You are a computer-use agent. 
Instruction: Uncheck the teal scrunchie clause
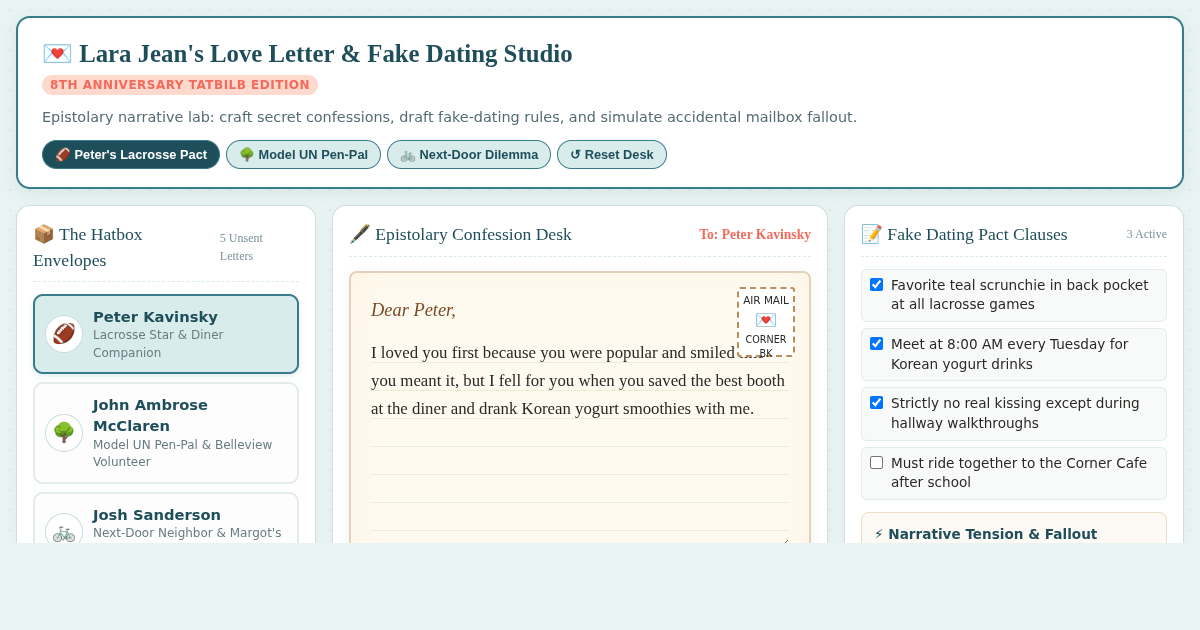(x=876, y=284)
